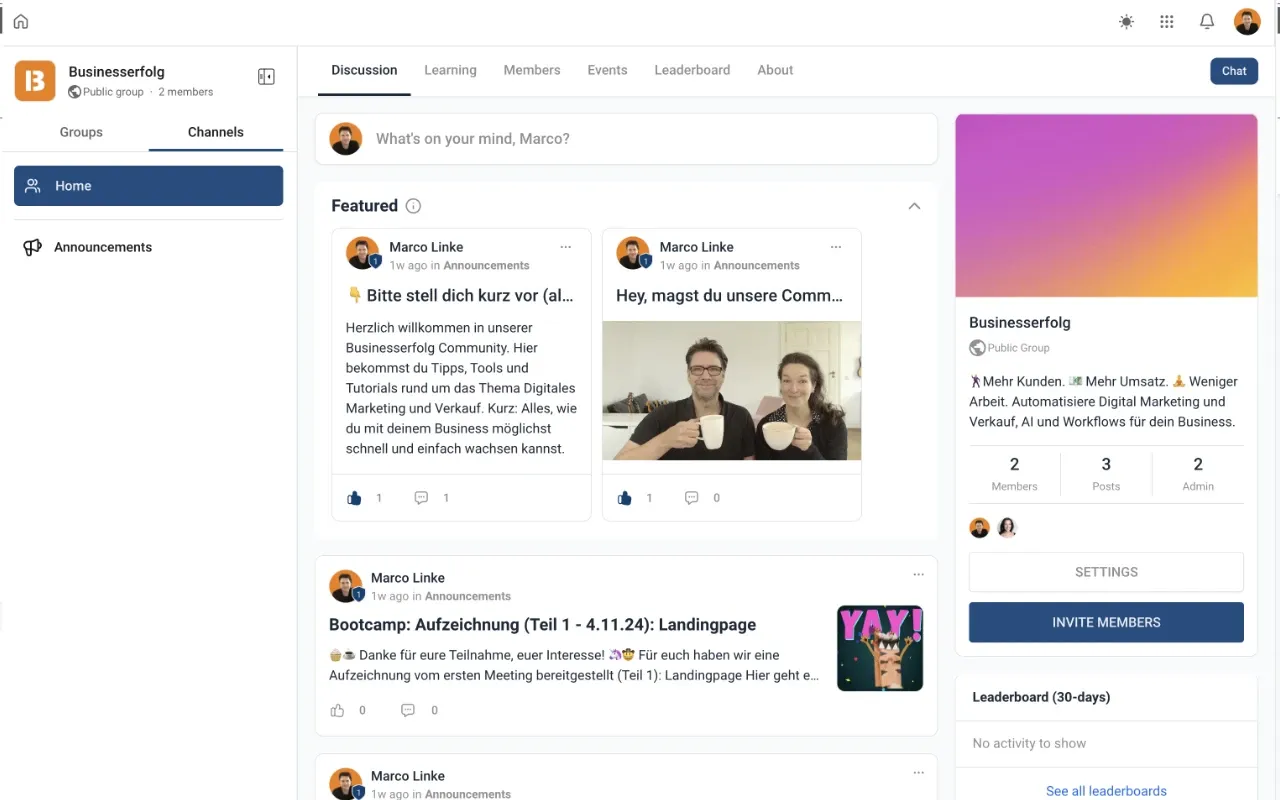1280x800 pixels.
Task: Click the info icon next to Featured
Action: pyautogui.click(x=413, y=205)
